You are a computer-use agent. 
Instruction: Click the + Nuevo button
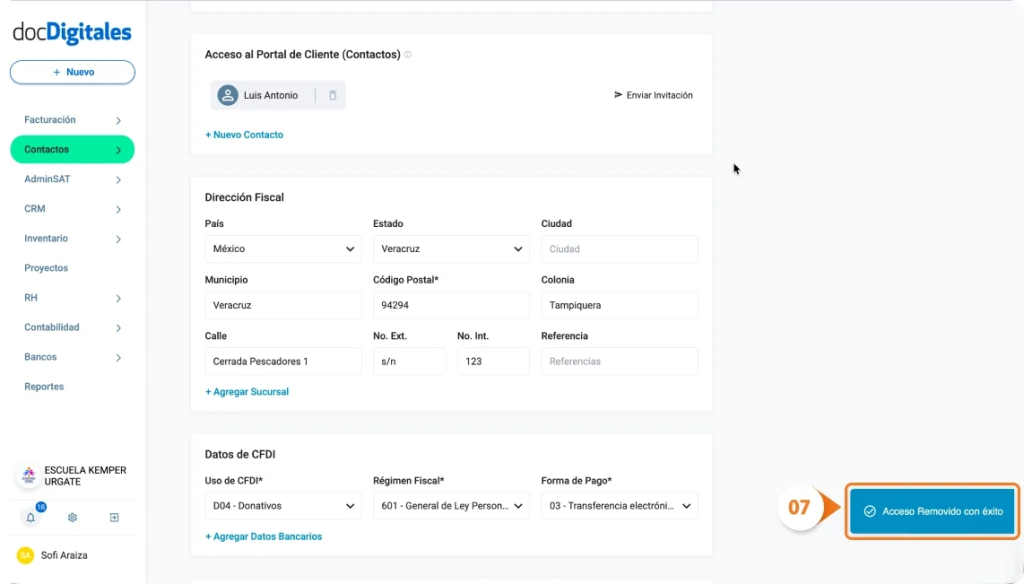[x=72, y=72]
